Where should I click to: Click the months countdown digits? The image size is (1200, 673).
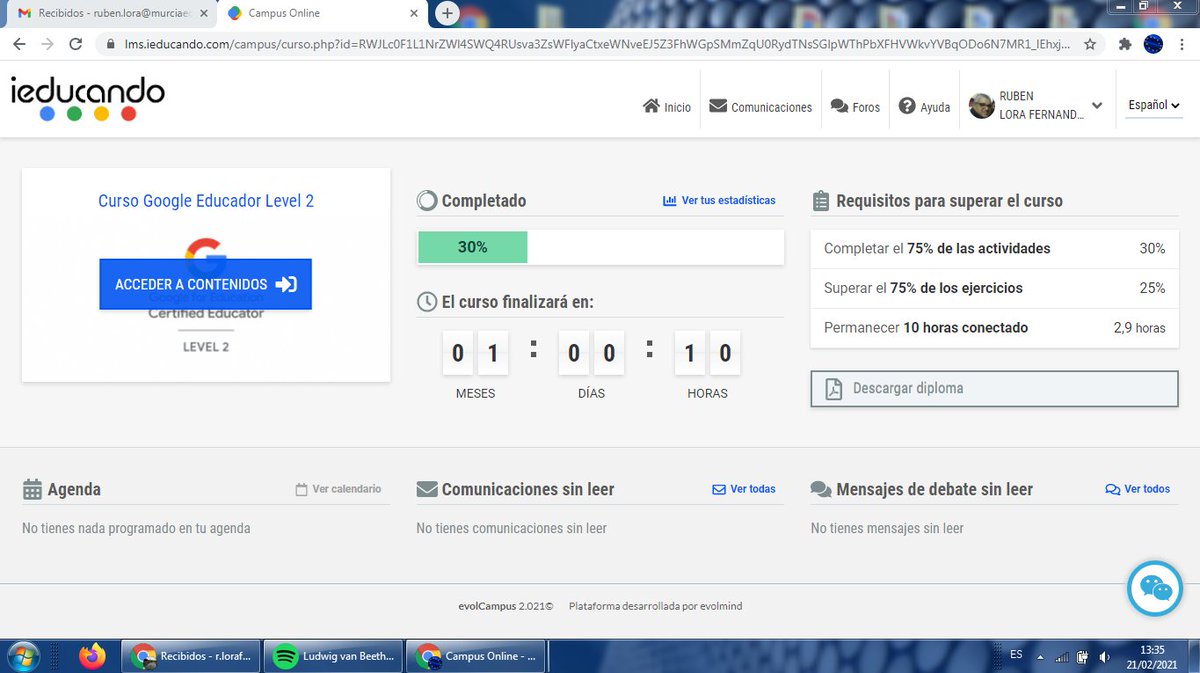475,353
